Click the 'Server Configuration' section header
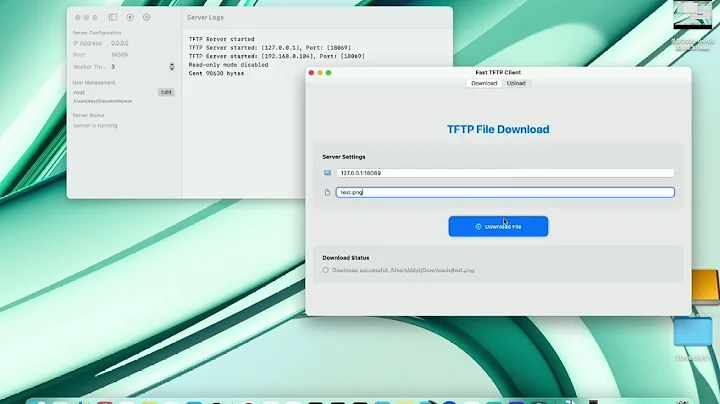The height and width of the screenshot is (404, 720). [97, 33]
